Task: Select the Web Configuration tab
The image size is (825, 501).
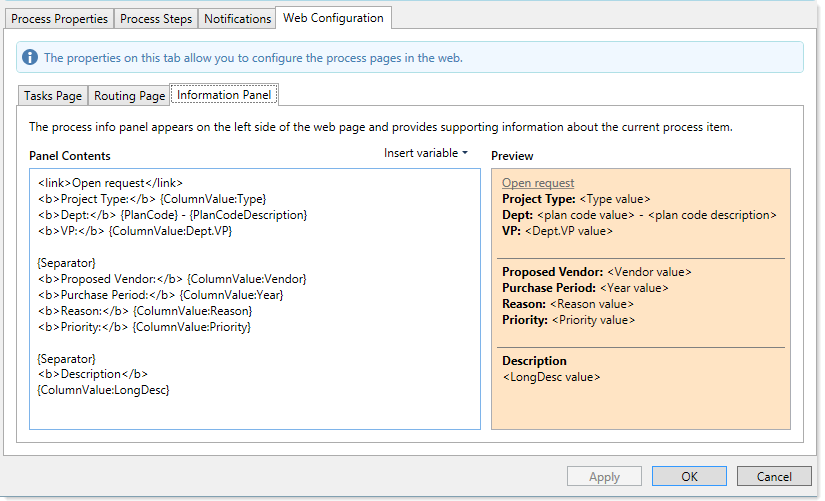Action: [x=333, y=18]
